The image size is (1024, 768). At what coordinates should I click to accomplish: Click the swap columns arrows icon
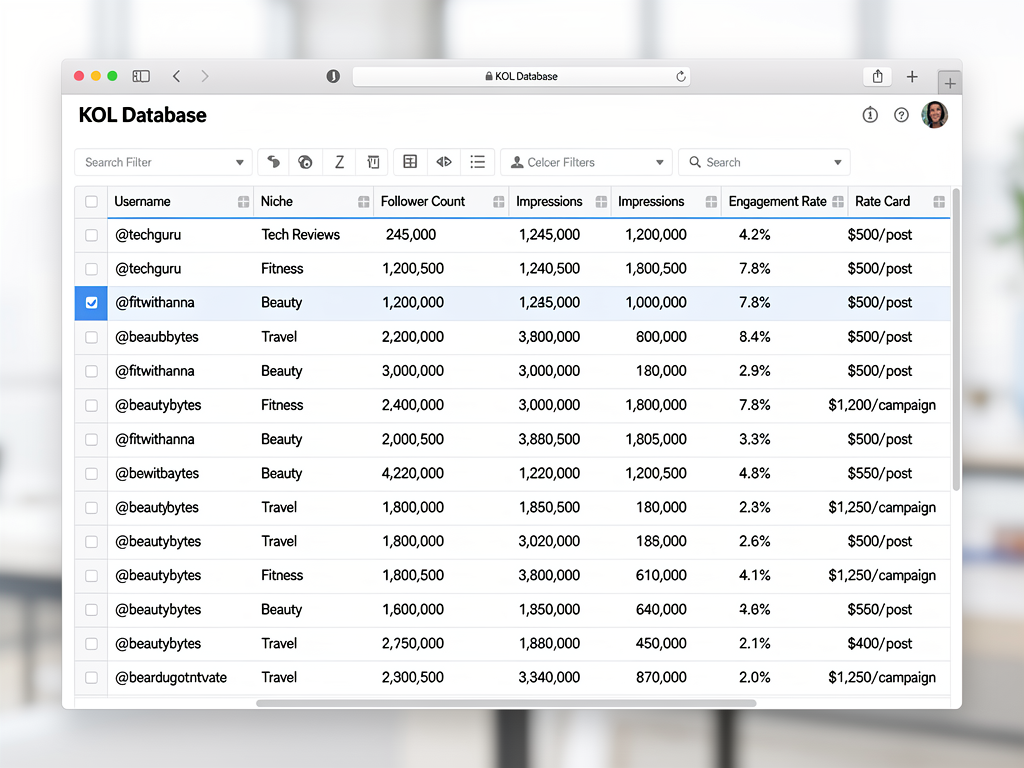[x=443, y=161]
